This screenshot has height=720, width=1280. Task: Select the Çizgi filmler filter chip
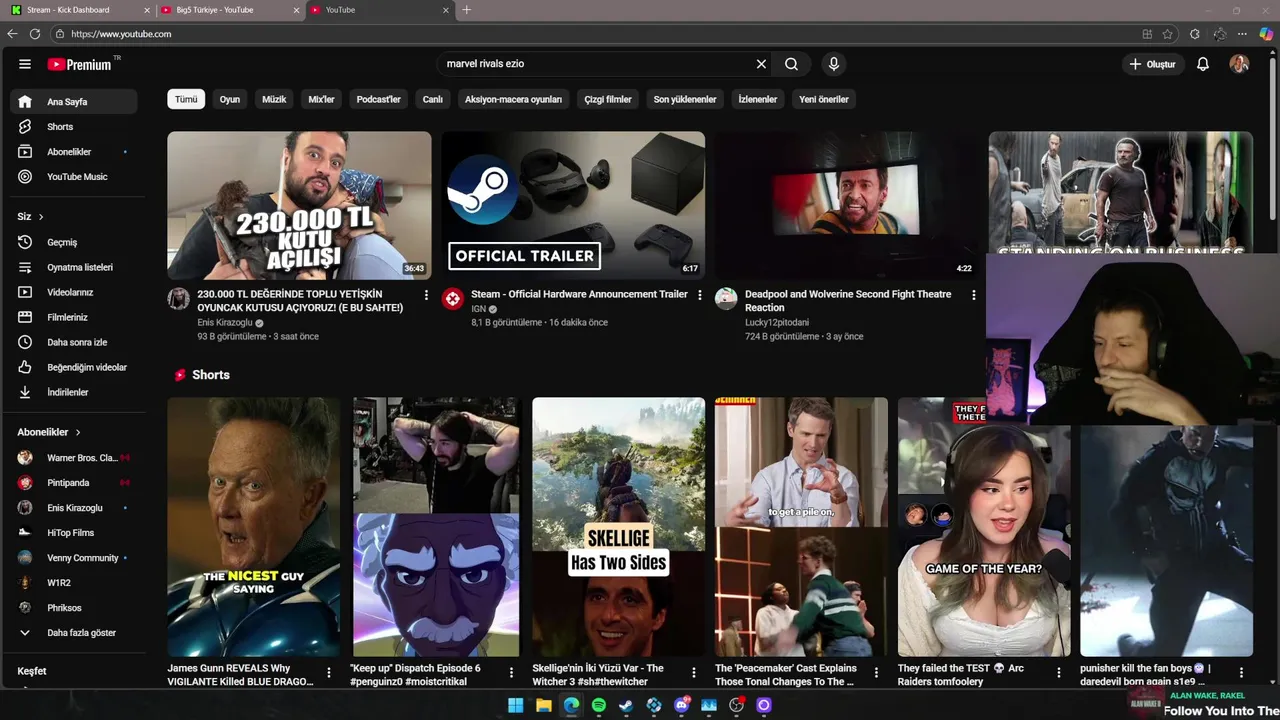tap(608, 99)
